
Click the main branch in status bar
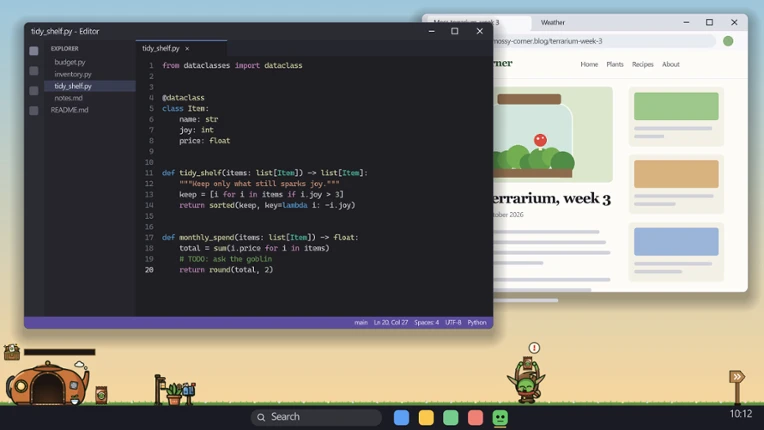click(361, 322)
